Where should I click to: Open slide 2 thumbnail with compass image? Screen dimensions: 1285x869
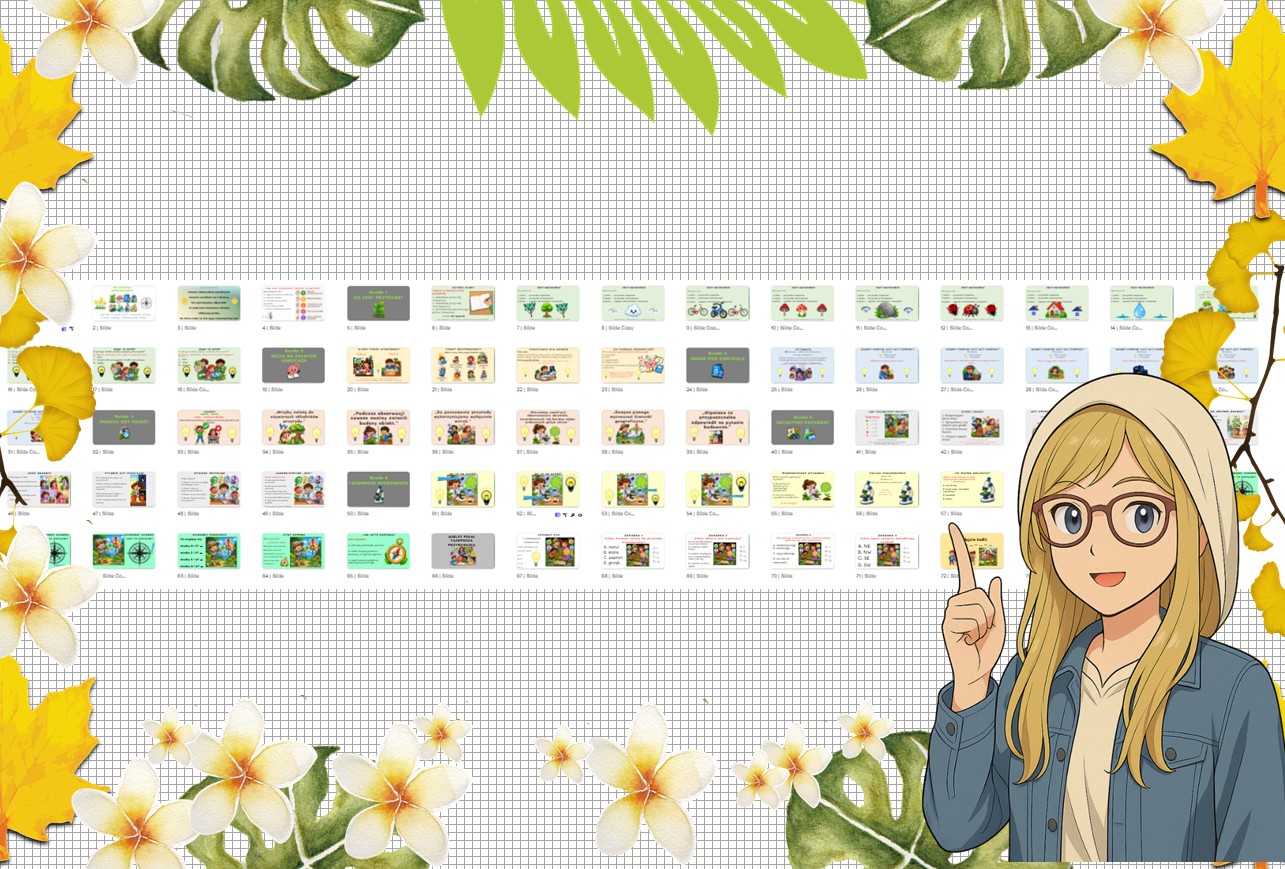click(124, 303)
